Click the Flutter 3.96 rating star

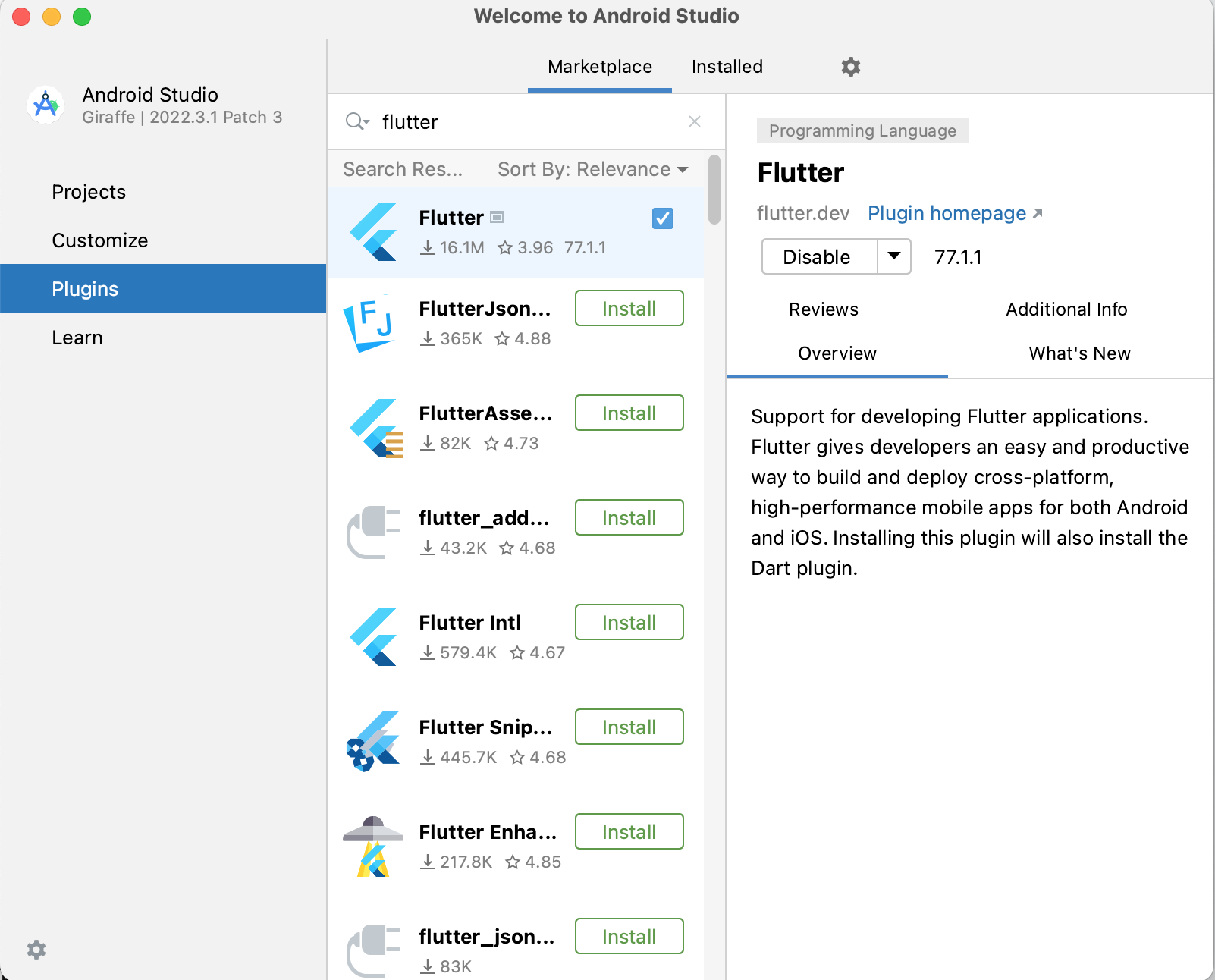(x=505, y=247)
